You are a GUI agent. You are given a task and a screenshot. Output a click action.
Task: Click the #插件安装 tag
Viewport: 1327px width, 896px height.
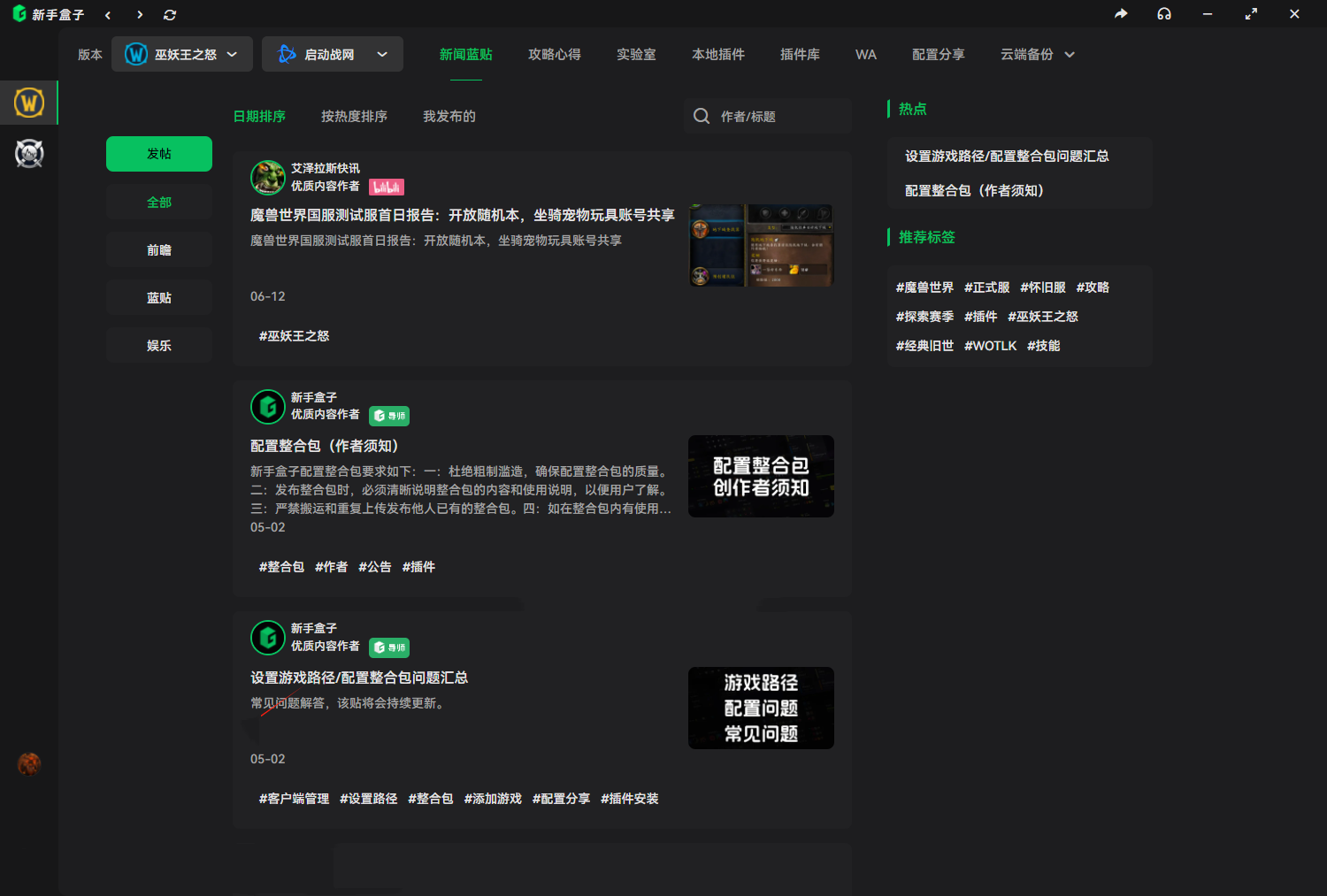630,799
